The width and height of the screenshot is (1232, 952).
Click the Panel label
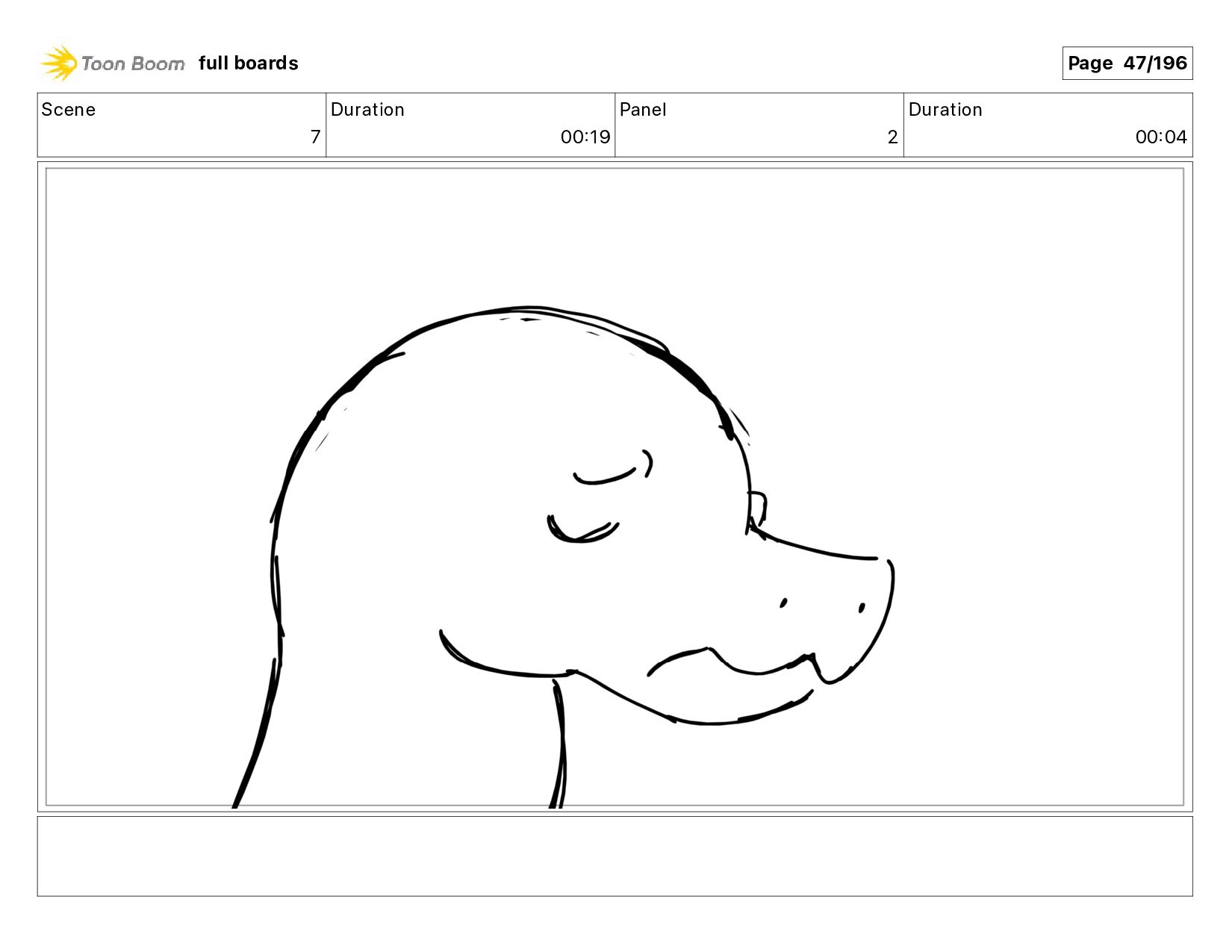tap(643, 110)
